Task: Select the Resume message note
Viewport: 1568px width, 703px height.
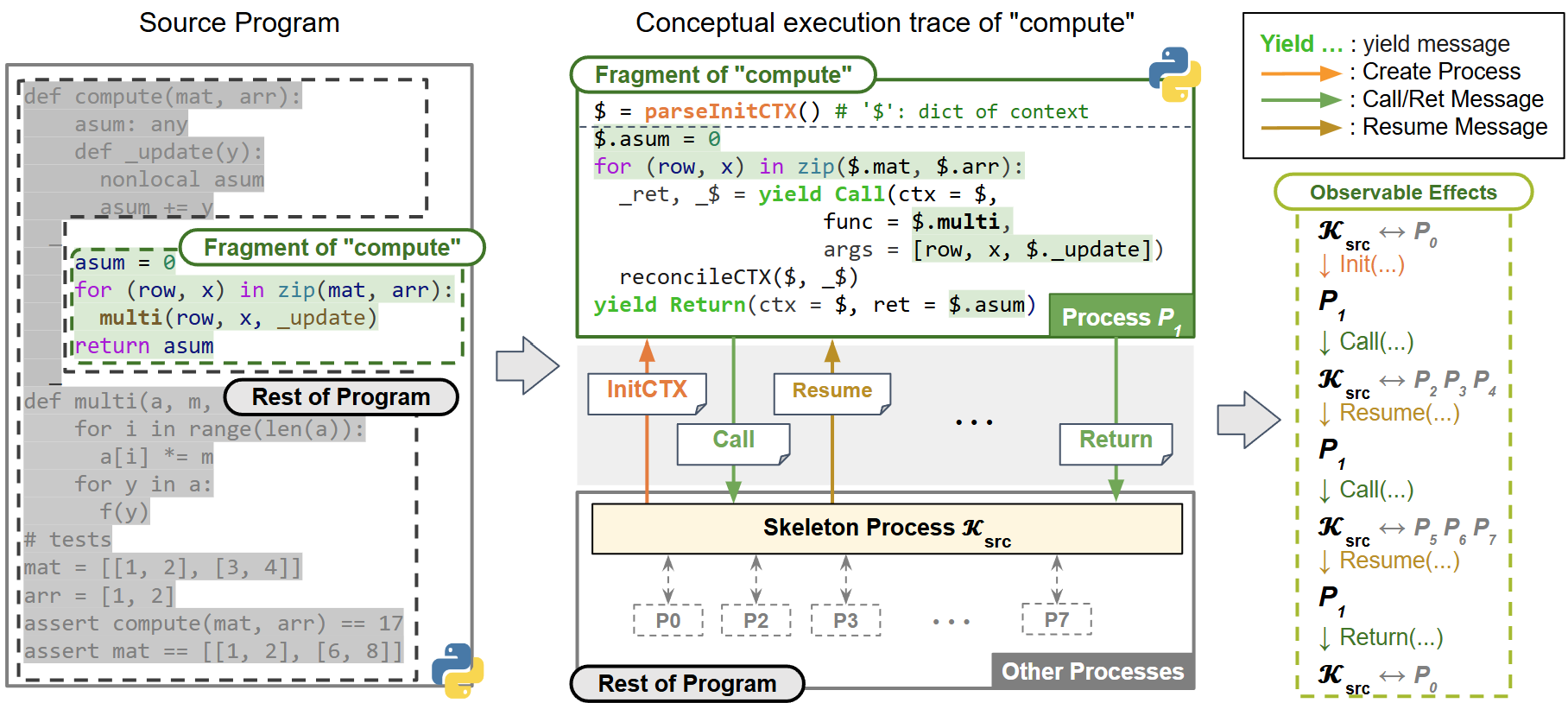Action: (832, 393)
